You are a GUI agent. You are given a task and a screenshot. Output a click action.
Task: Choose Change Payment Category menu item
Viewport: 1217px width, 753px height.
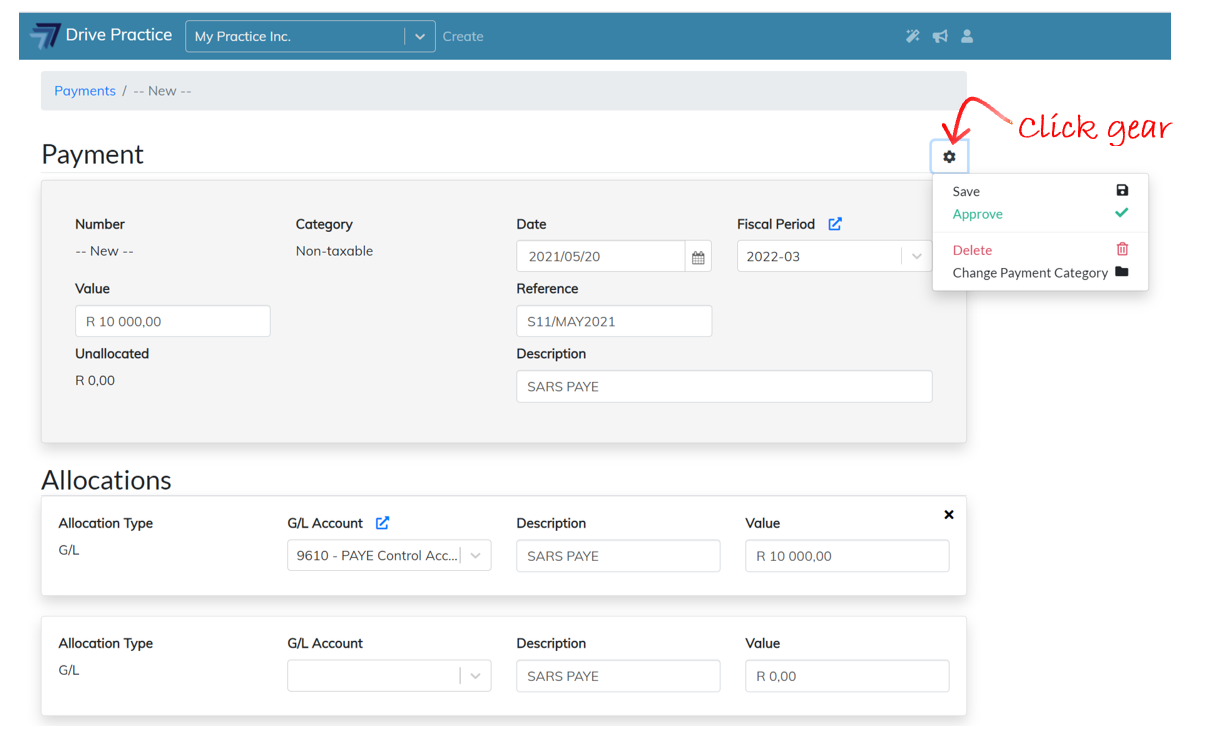[1040, 273]
